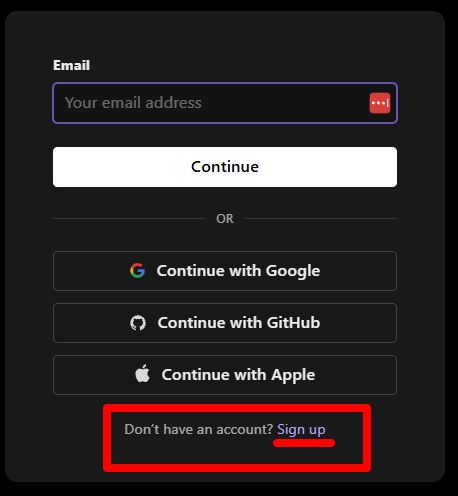Click the Google logo icon
458x496 pixels.
(x=137, y=270)
